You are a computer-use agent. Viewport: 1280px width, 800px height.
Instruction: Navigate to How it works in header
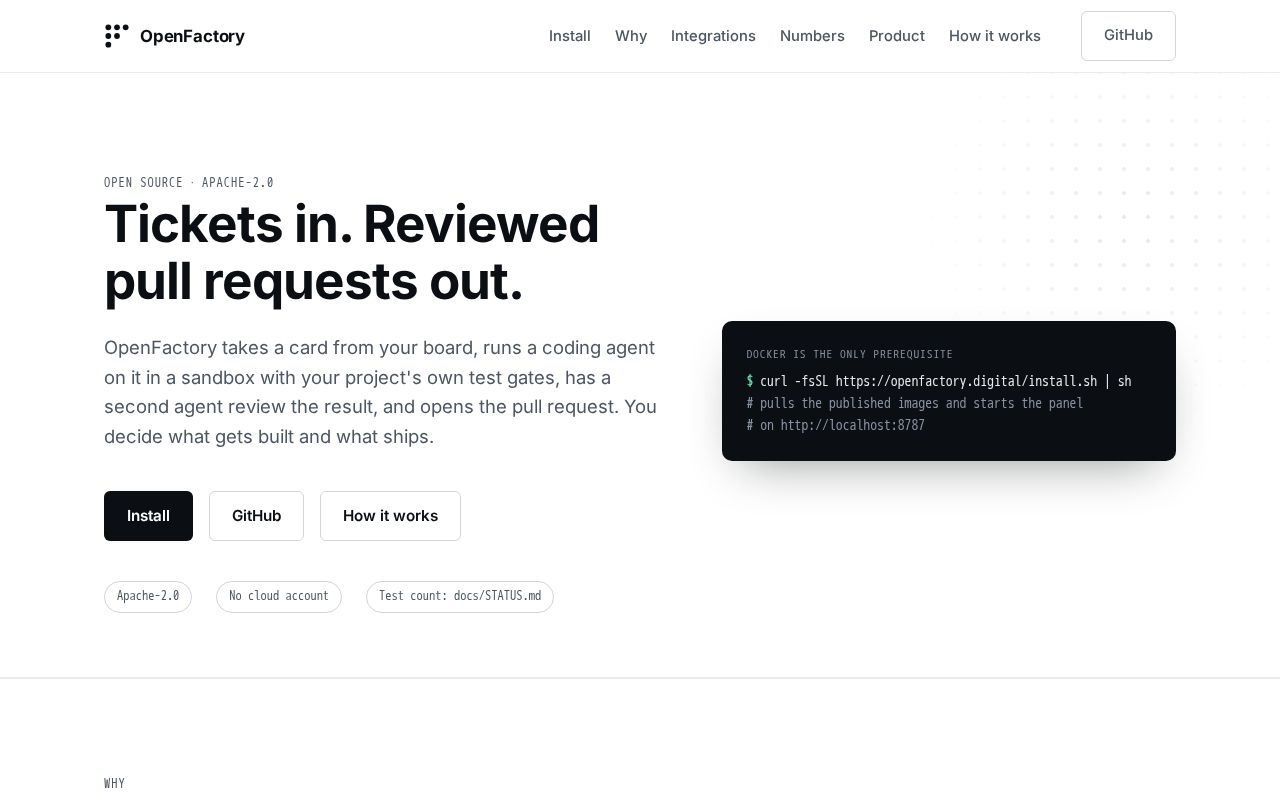point(995,36)
